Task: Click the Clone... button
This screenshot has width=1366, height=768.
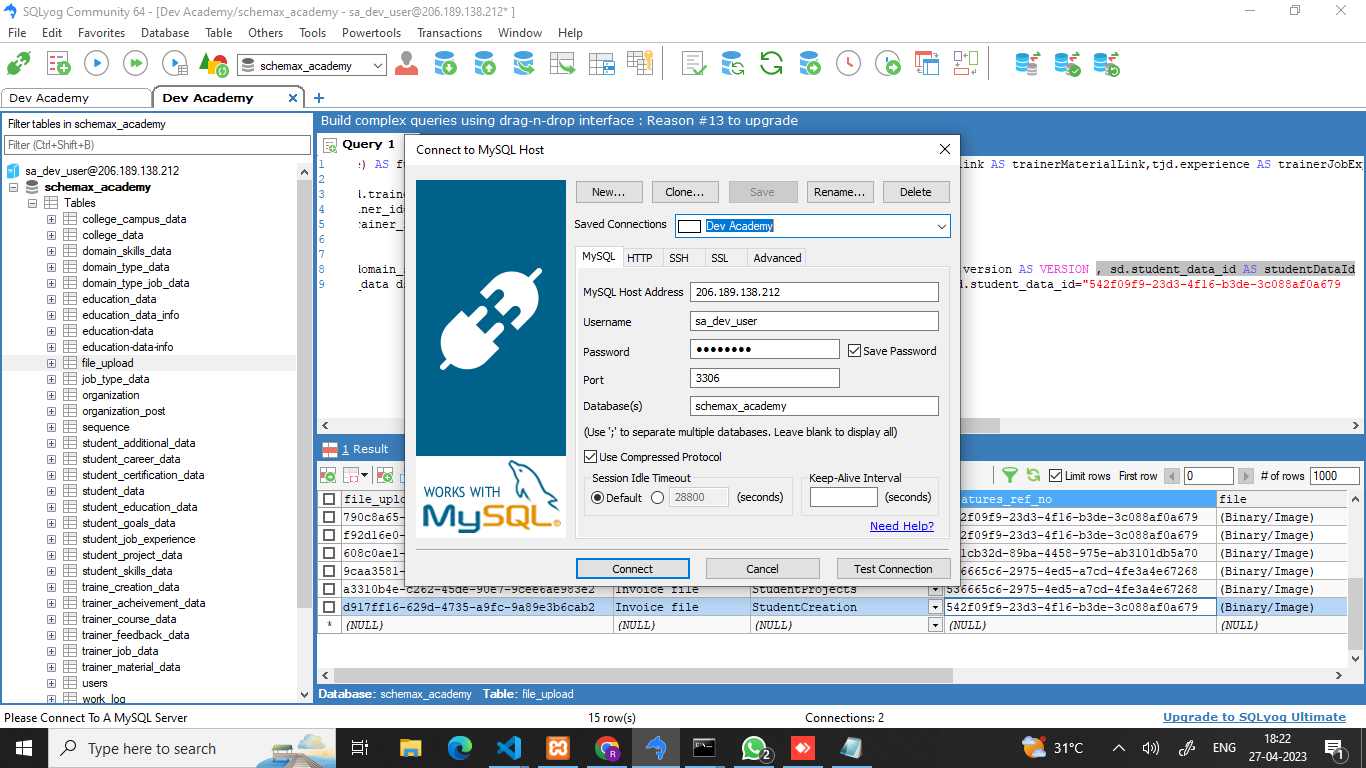Action: (685, 192)
